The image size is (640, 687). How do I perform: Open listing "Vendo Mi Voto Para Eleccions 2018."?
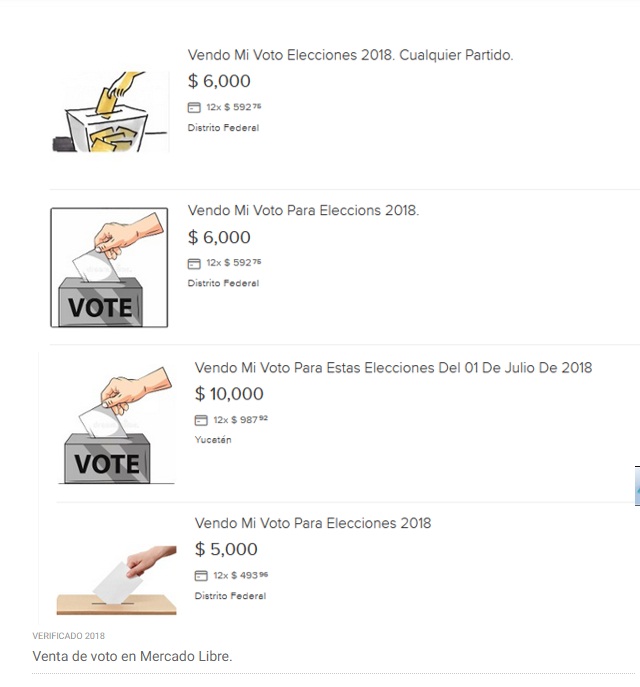[x=303, y=210]
